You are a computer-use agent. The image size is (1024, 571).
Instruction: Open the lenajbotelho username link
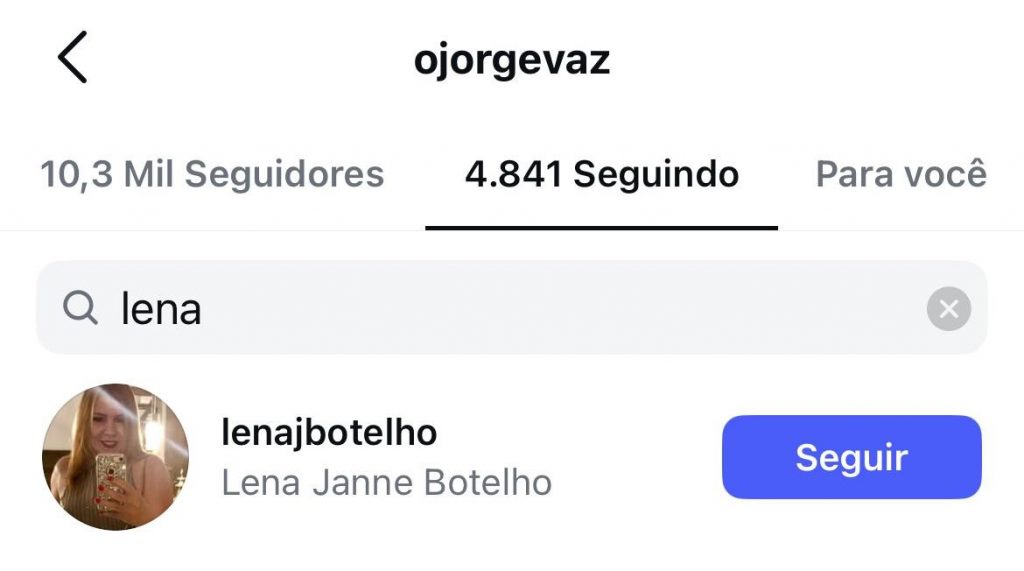[x=328, y=433]
